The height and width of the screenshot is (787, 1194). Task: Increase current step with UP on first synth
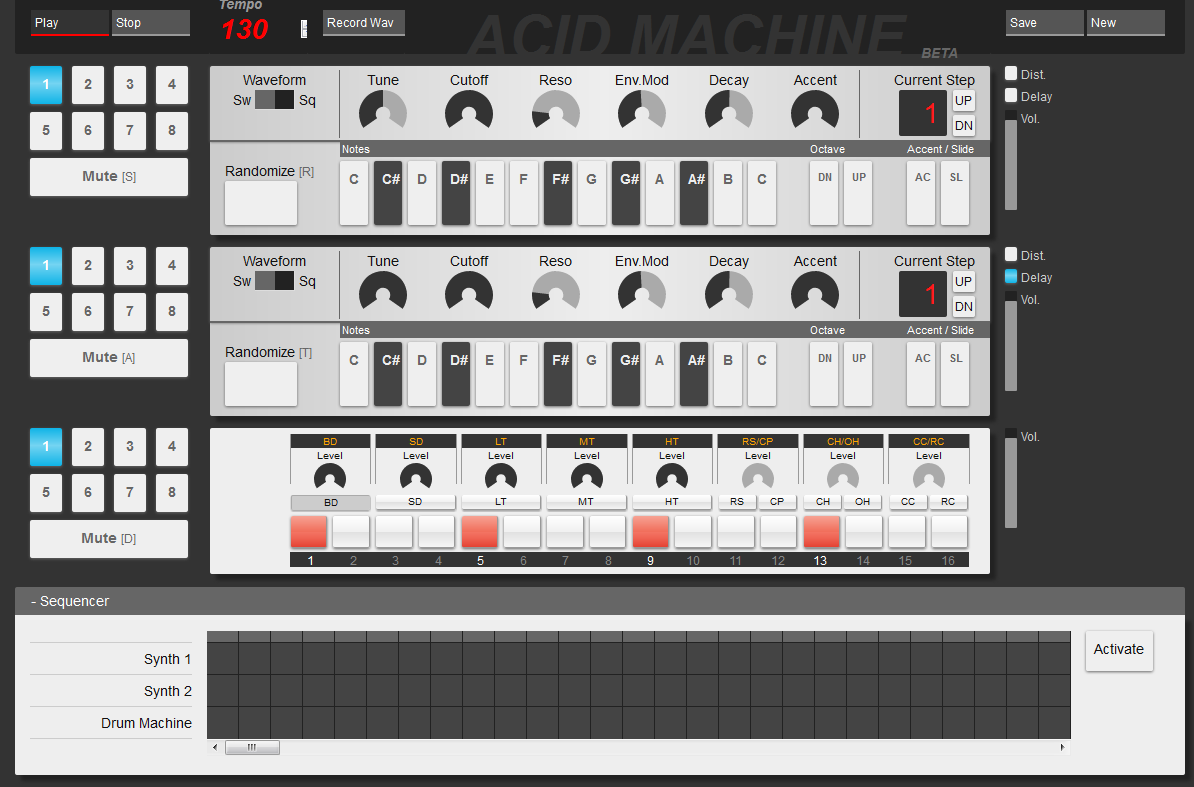point(963,101)
